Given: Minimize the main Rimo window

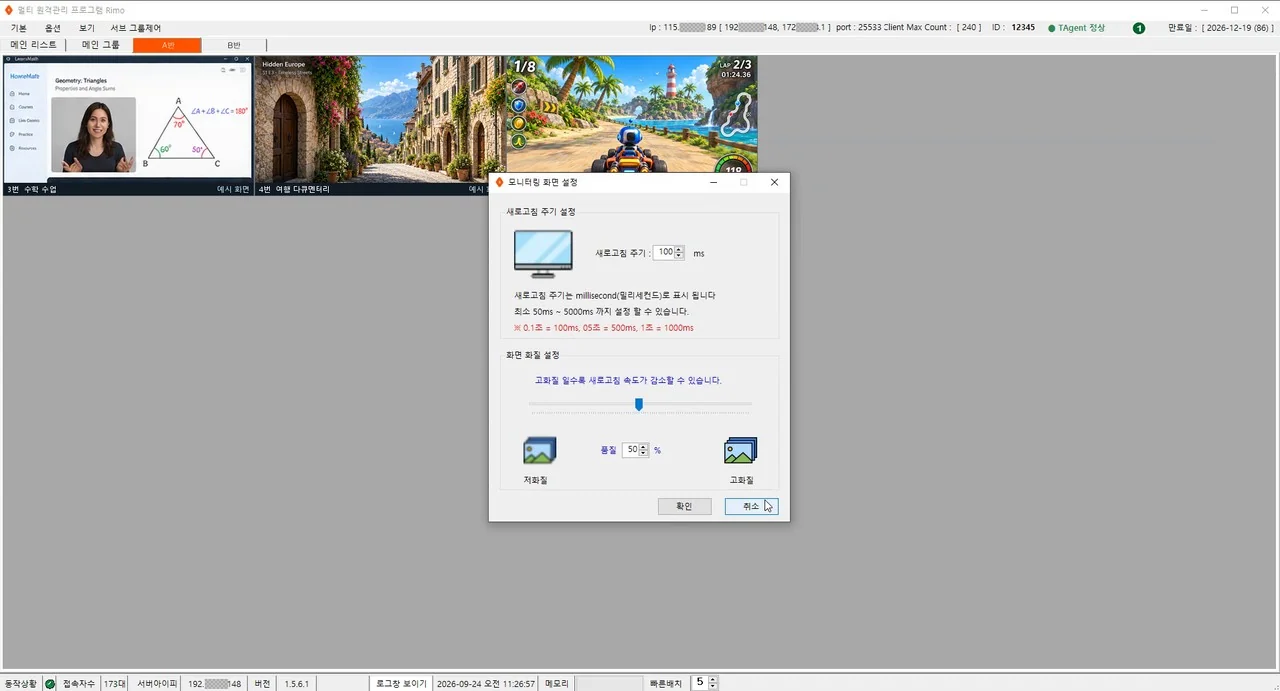Looking at the screenshot, I should coord(1206,9).
